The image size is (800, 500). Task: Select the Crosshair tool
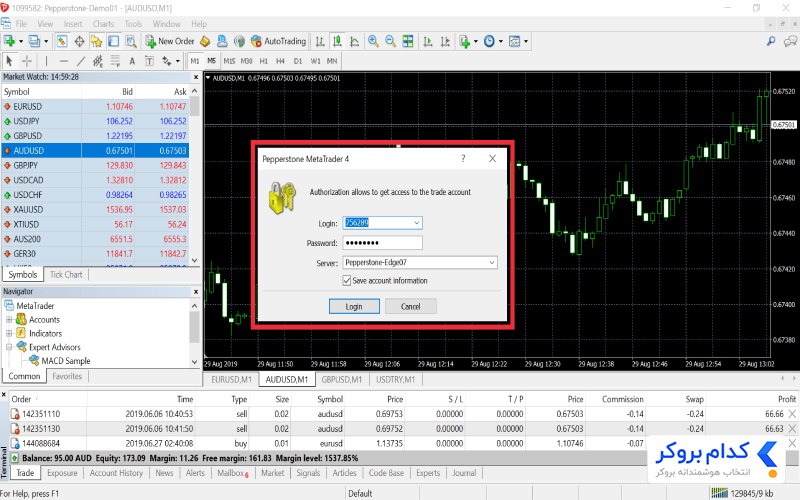[27, 61]
